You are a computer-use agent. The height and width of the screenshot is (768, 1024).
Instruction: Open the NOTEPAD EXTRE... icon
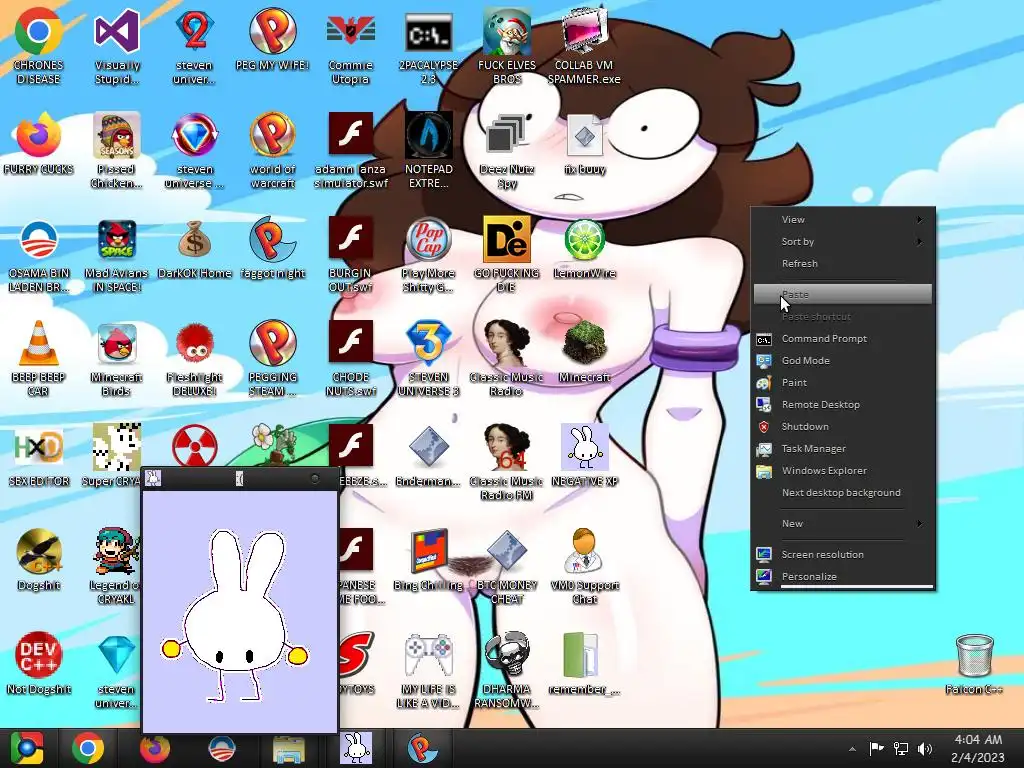point(428,136)
